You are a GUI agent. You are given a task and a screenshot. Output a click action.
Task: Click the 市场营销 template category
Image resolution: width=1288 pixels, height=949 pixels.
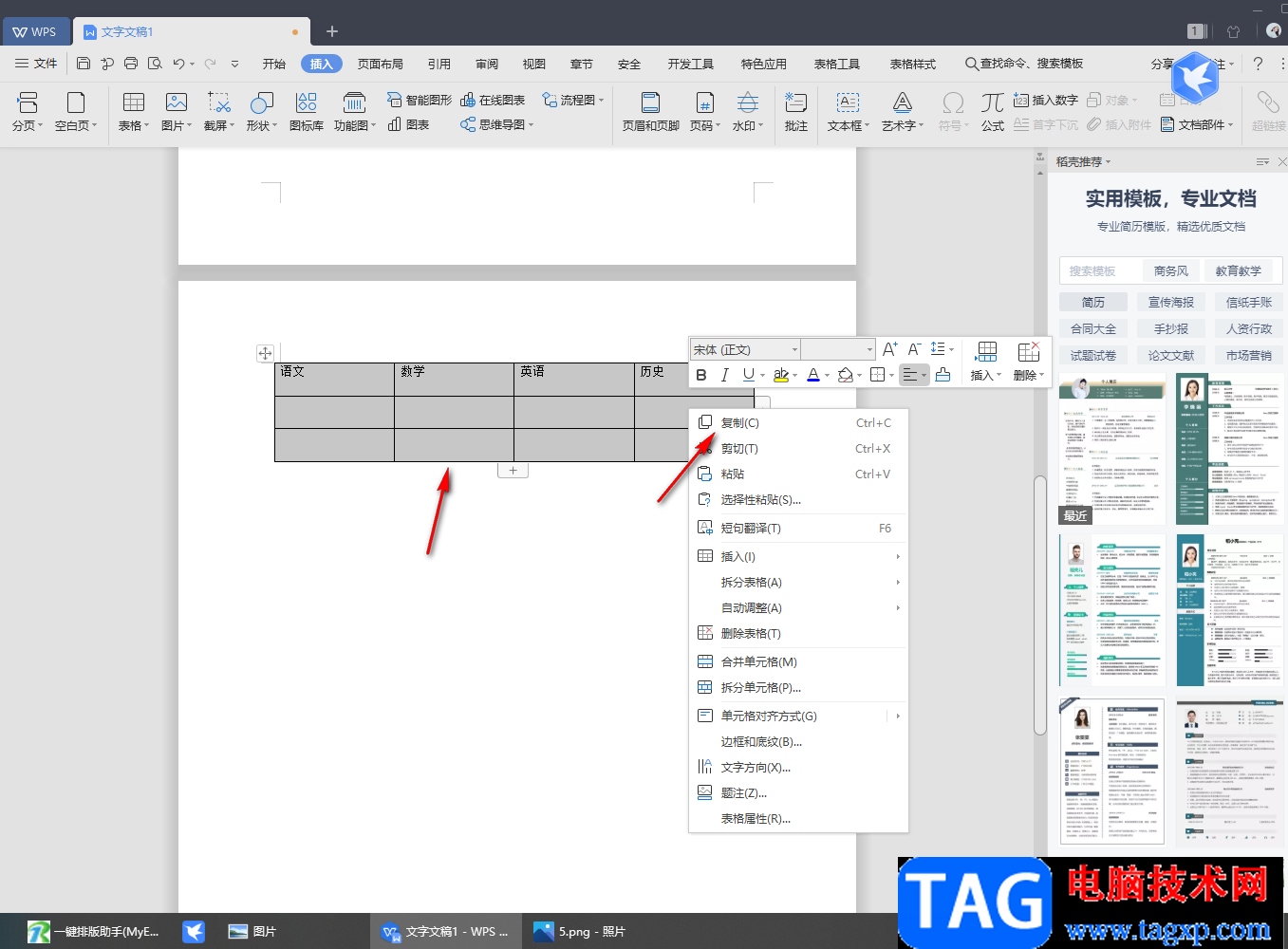pyautogui.click(x=1249, y=355)
